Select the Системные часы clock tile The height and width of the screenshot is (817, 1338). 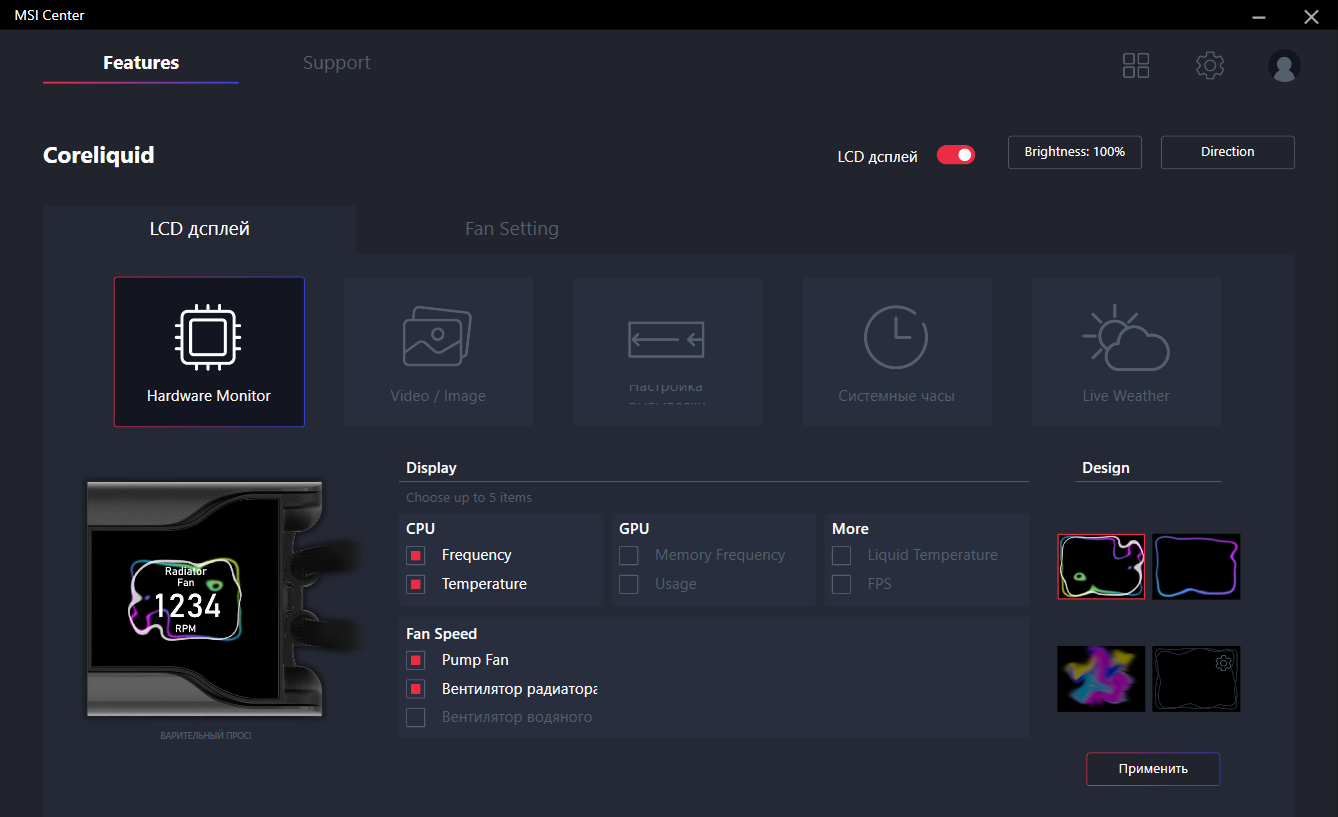click(897, 352)
